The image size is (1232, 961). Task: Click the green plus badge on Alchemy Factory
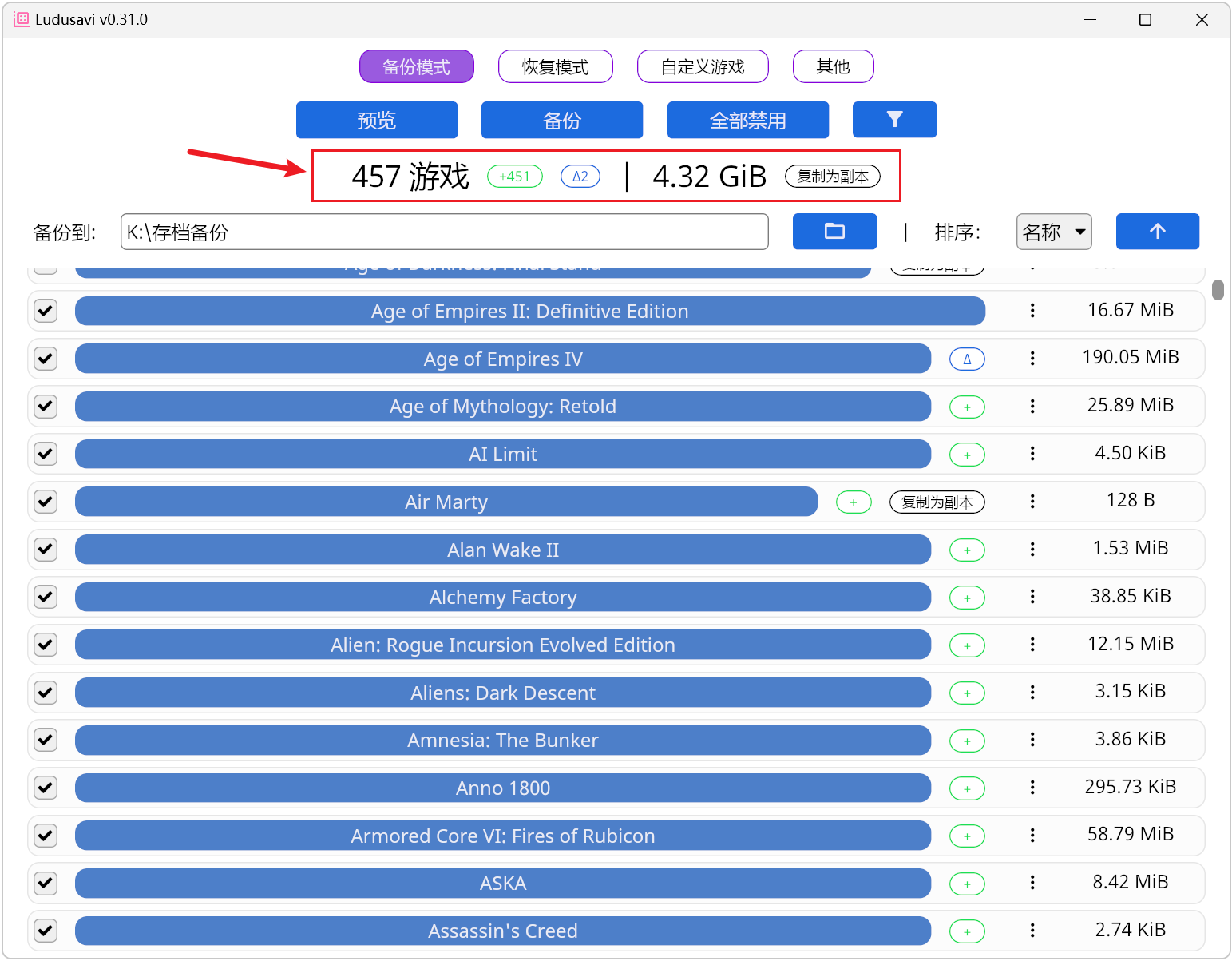[967, 598]
